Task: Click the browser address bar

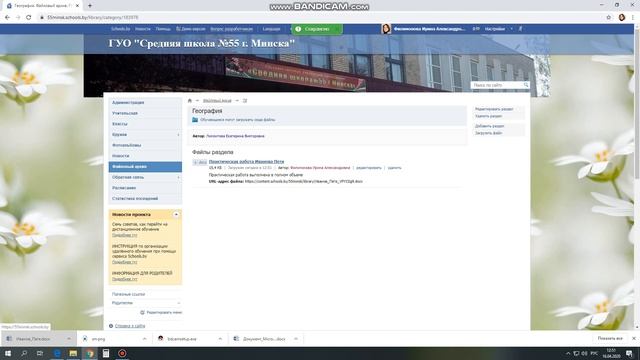Action: point(318,18)
